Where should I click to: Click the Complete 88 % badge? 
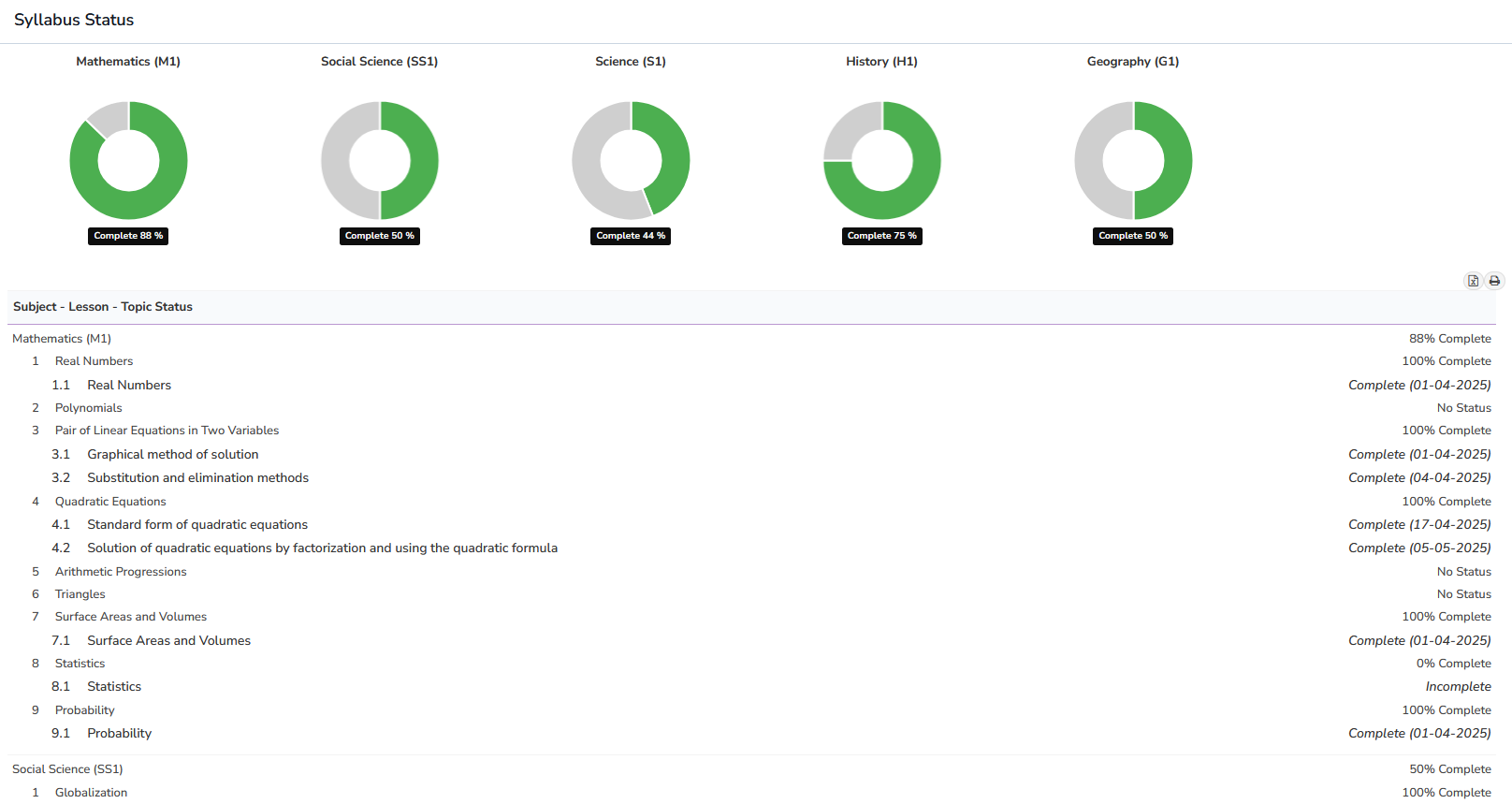[x=128, y=236]
